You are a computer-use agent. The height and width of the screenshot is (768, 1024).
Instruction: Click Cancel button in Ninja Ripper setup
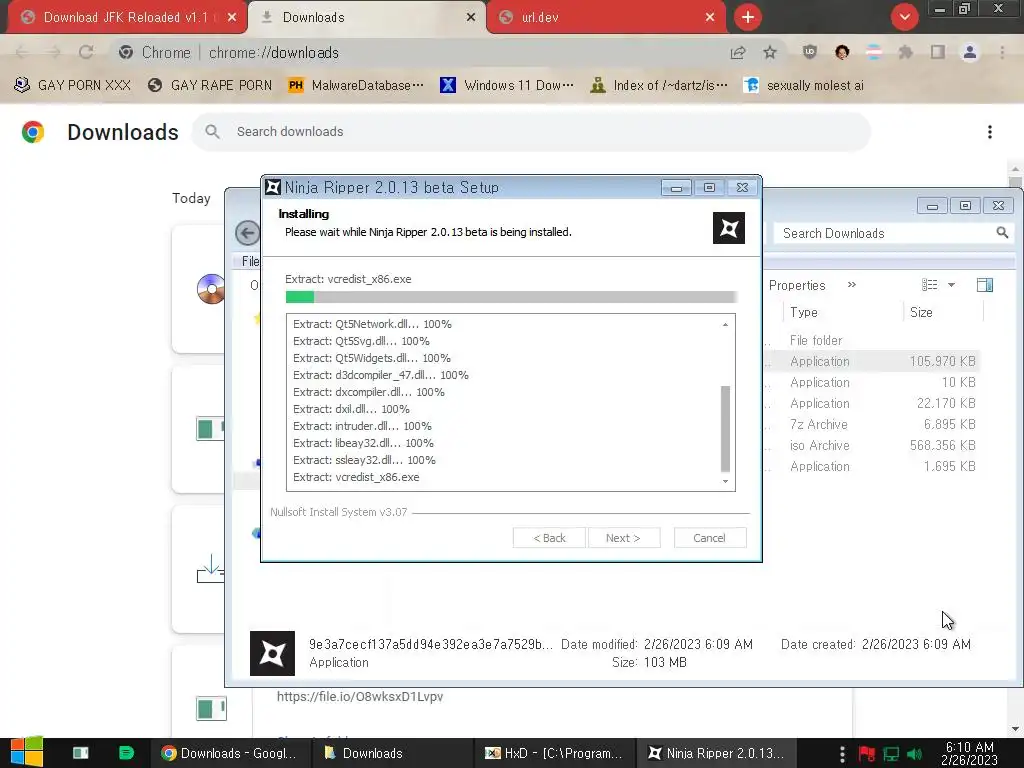(709, 537)
